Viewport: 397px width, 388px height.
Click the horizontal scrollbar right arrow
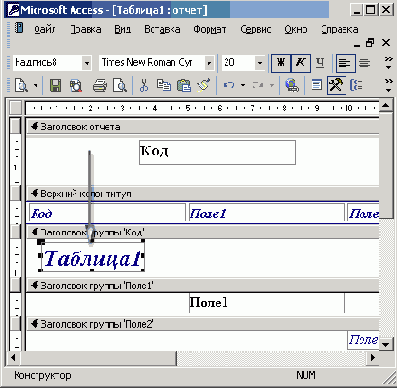373,358
